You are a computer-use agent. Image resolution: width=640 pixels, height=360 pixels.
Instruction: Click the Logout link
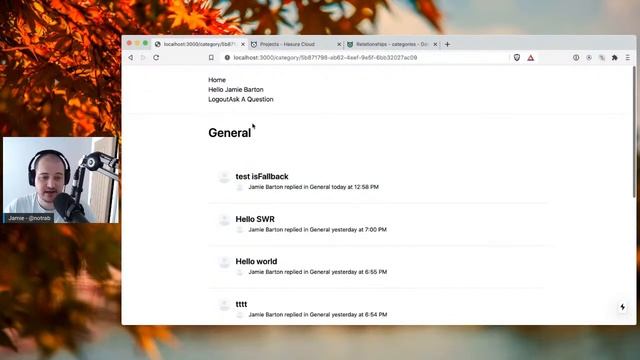point(218,99)
